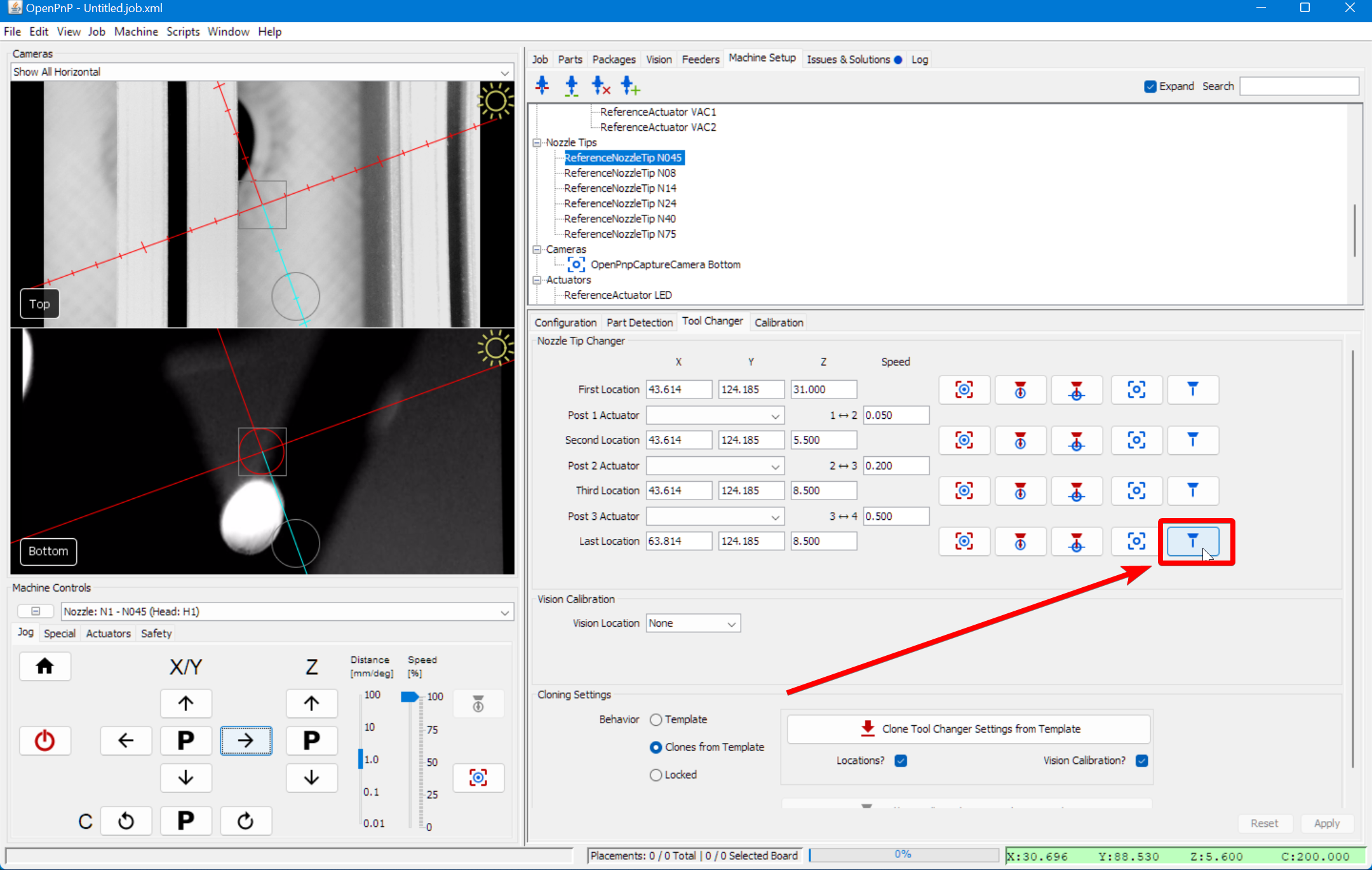Click the delete nozzle tip toolbar icon
Viewport: 1372px width, 870px height.
point(600,85)
